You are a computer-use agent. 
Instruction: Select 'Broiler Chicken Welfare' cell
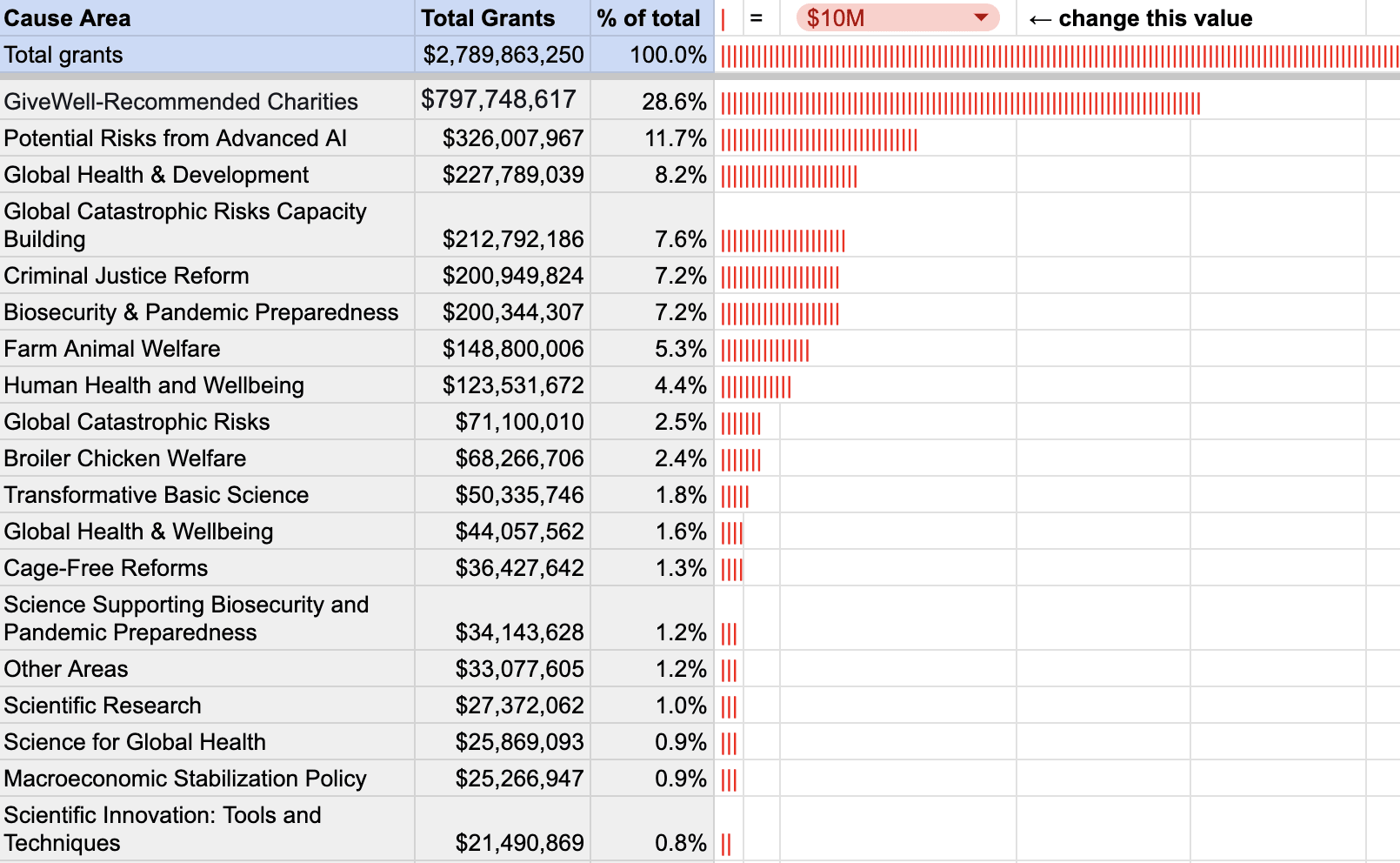point(207,458)
